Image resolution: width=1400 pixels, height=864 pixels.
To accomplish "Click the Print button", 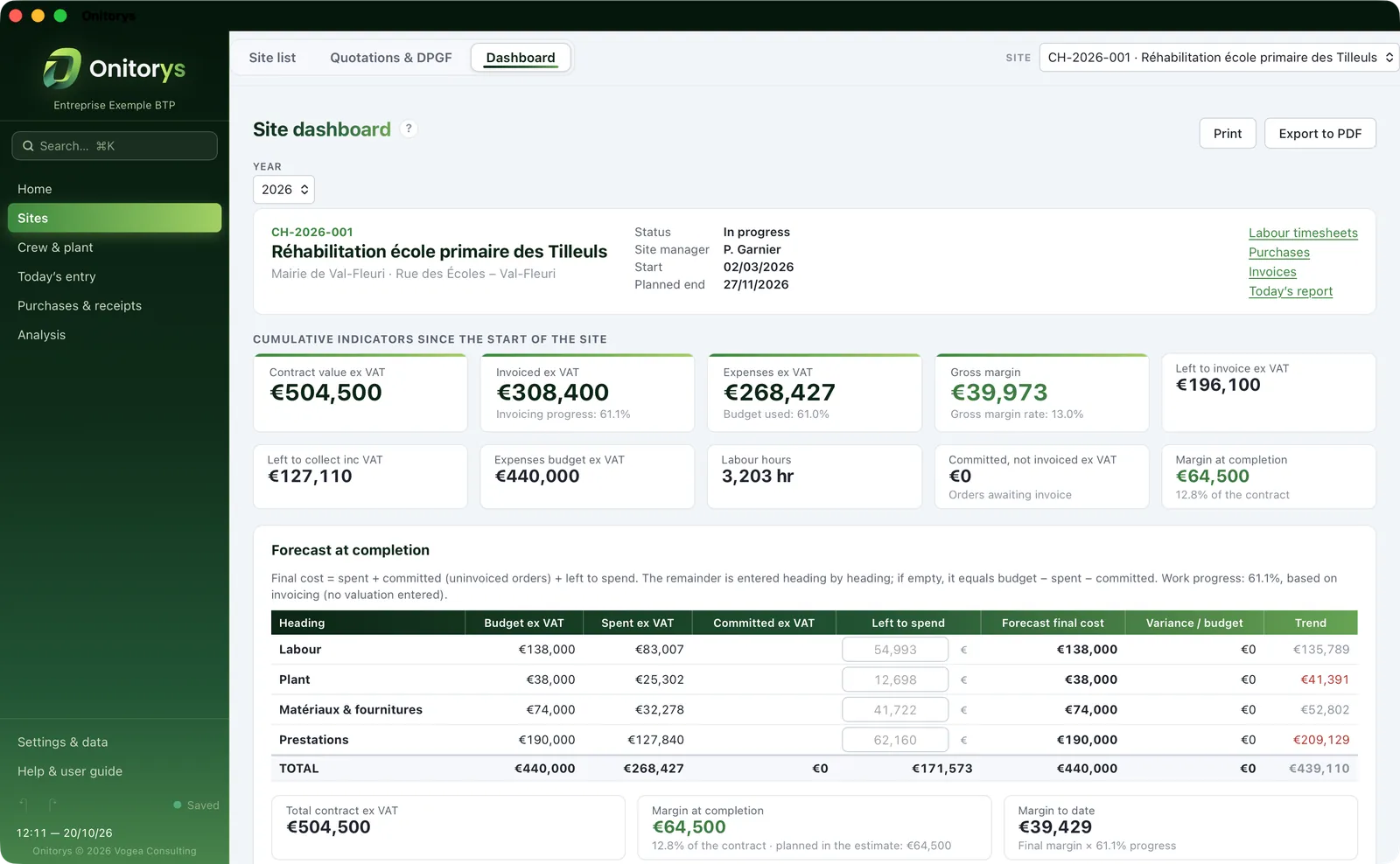I will coord(1228,134).
